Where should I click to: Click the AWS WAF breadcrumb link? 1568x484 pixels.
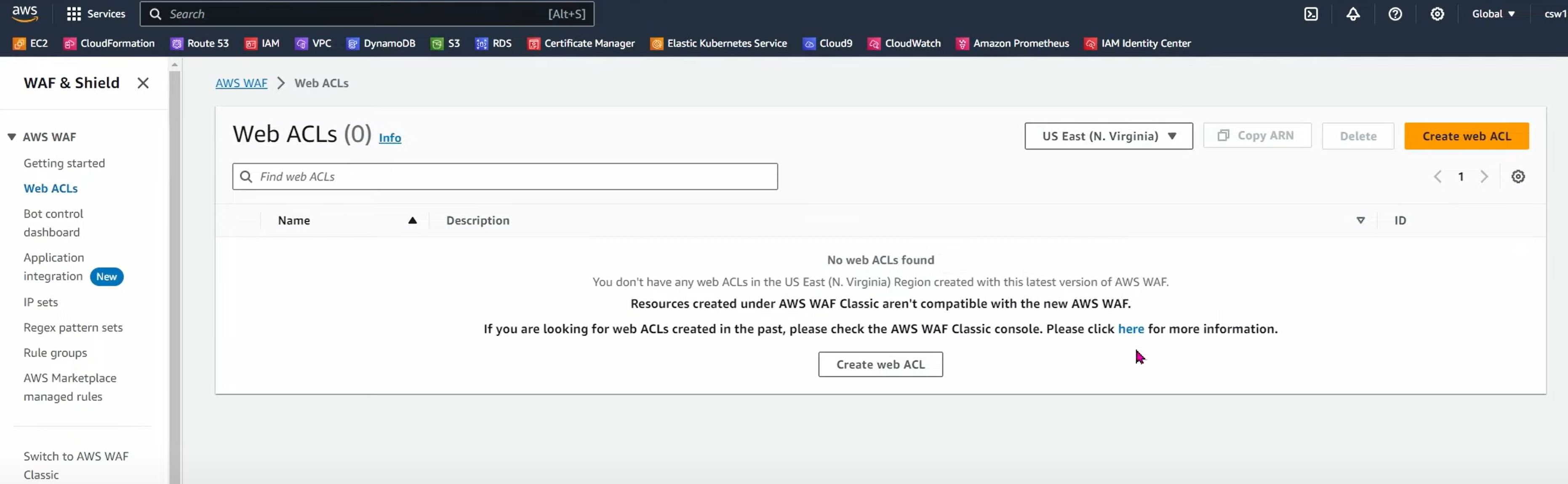pyautogui.click(x=241, y=83)
